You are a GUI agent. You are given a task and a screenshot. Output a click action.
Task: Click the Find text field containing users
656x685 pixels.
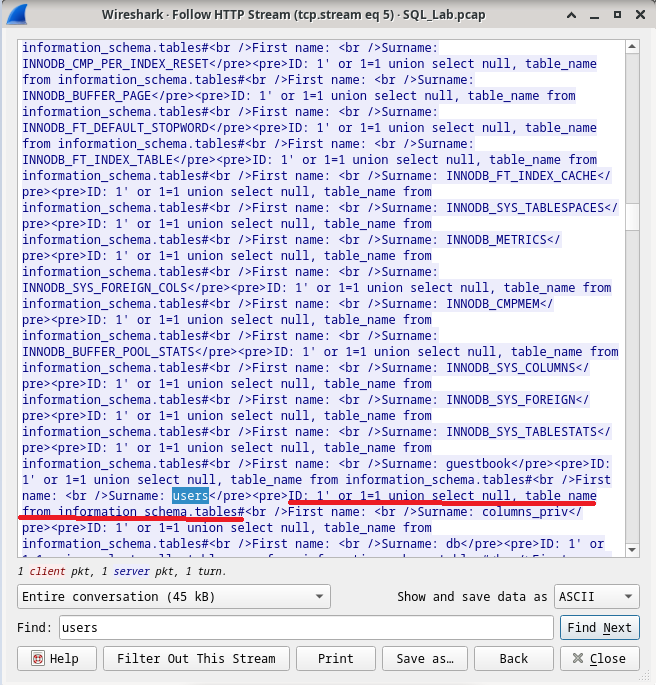click(x=306, y=628)
